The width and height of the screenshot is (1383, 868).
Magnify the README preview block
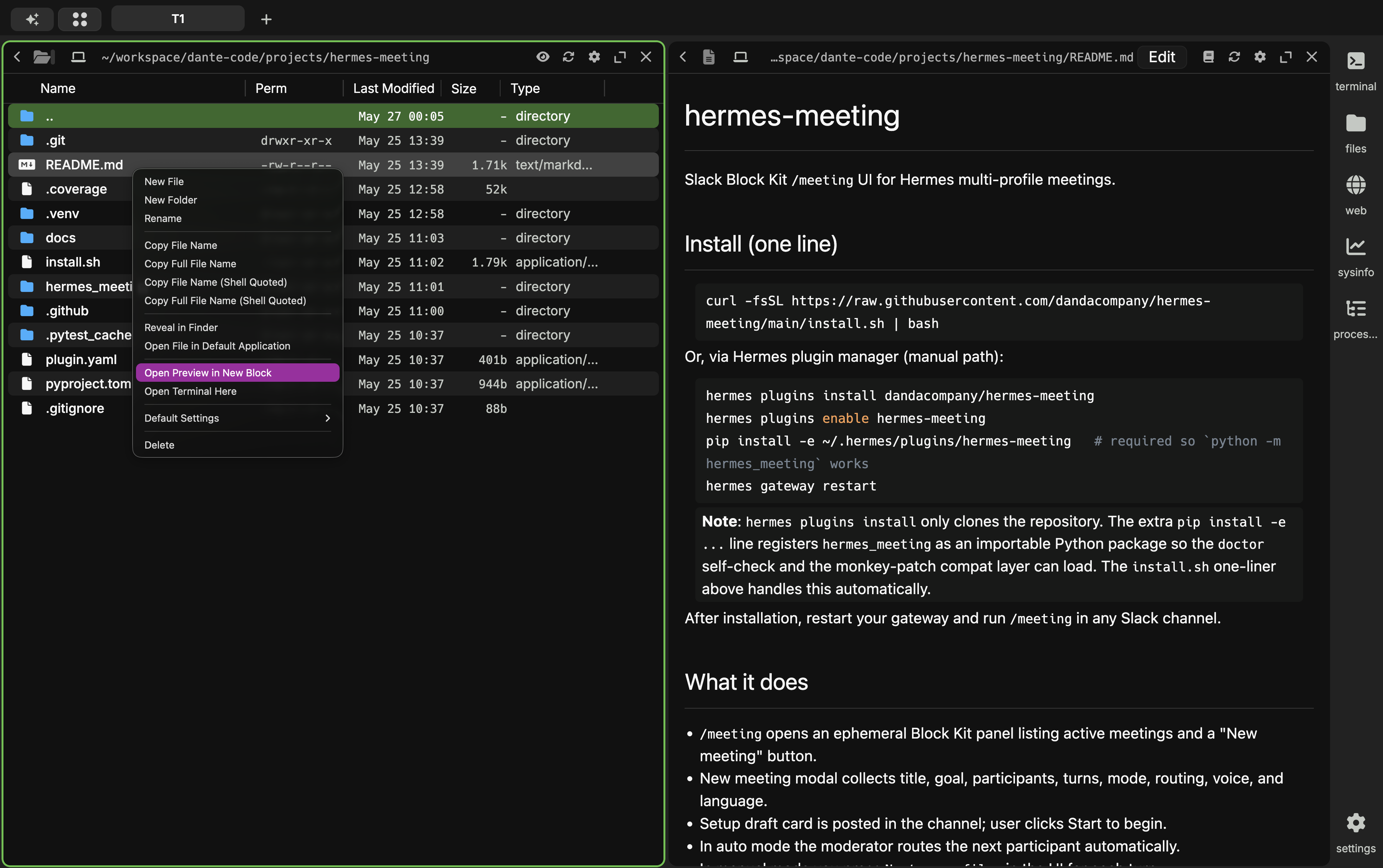tap(1286, 57)
